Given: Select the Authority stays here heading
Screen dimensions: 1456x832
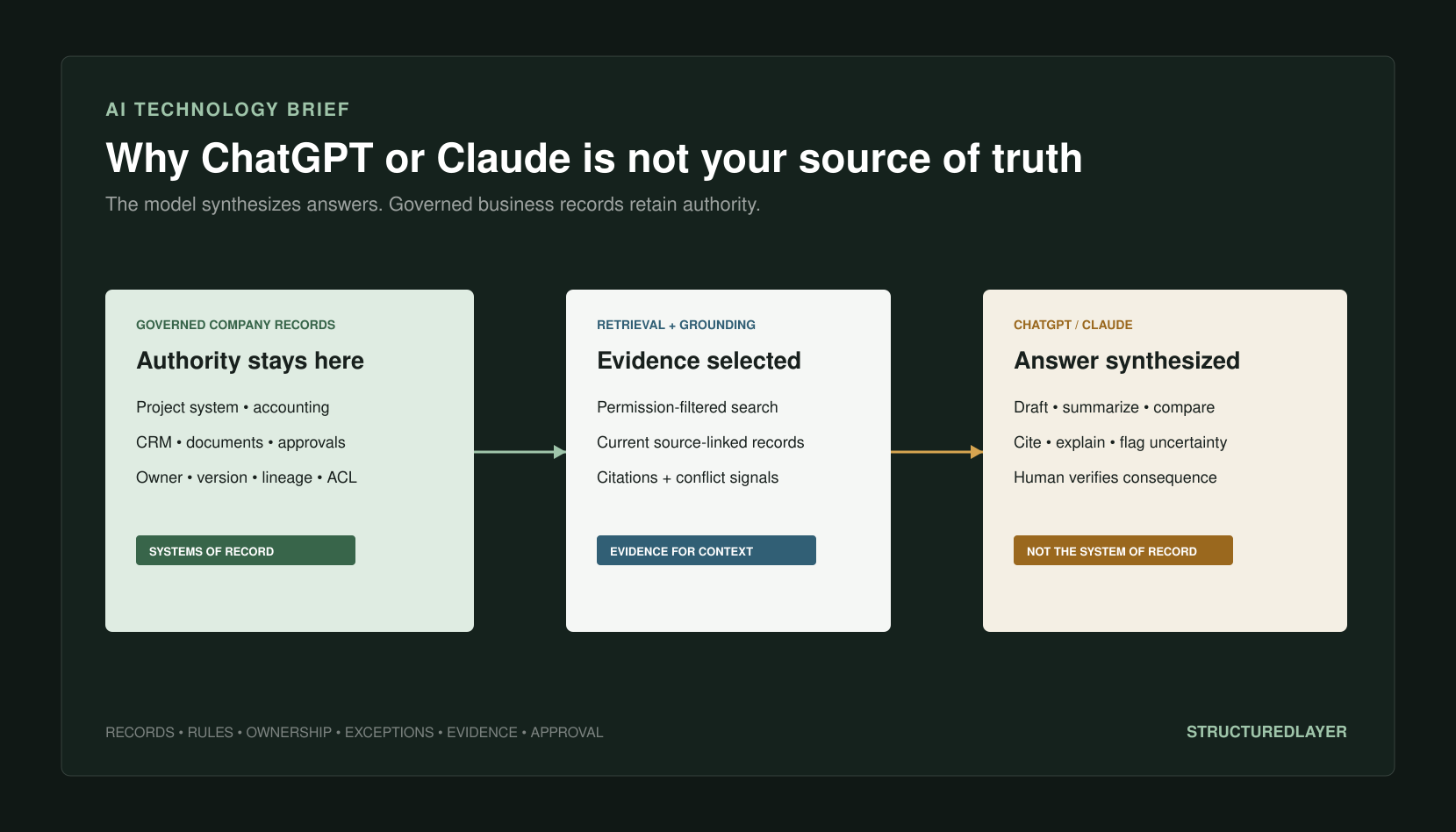Looking at the screenshot, I should 250,361.
